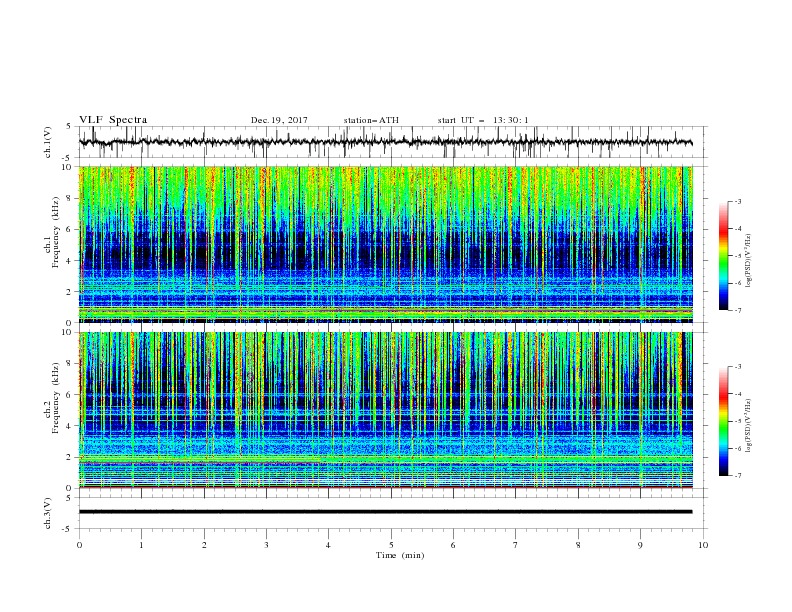Viewport: 792px width, 612px height.
Task: Click the '4' kHz tick on ch.2 axis
Action: pos(70,426)
